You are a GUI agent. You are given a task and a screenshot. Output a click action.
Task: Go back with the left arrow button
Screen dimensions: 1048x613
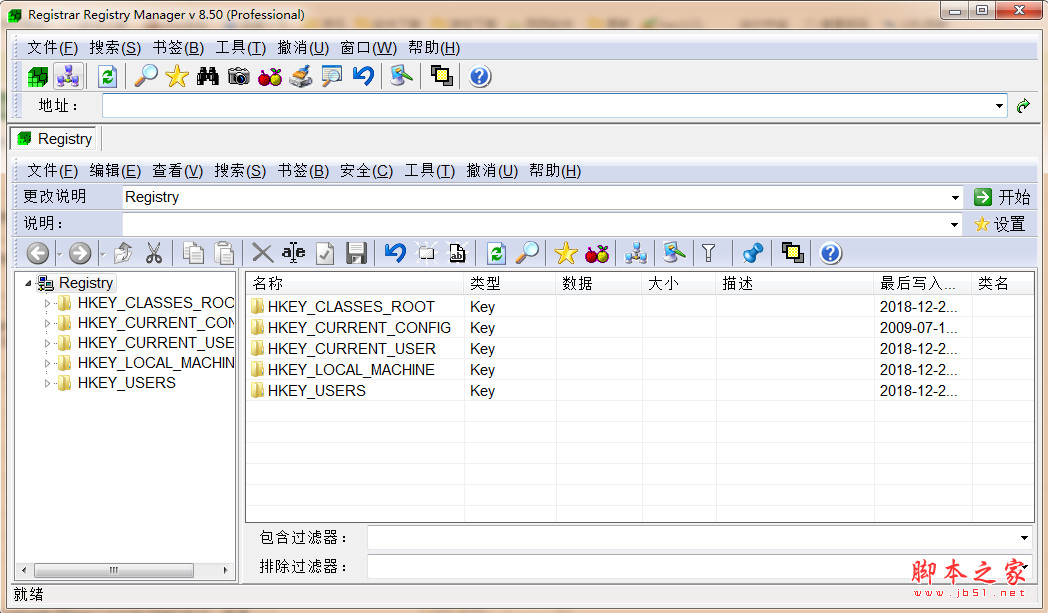click(x=38, y=253)
